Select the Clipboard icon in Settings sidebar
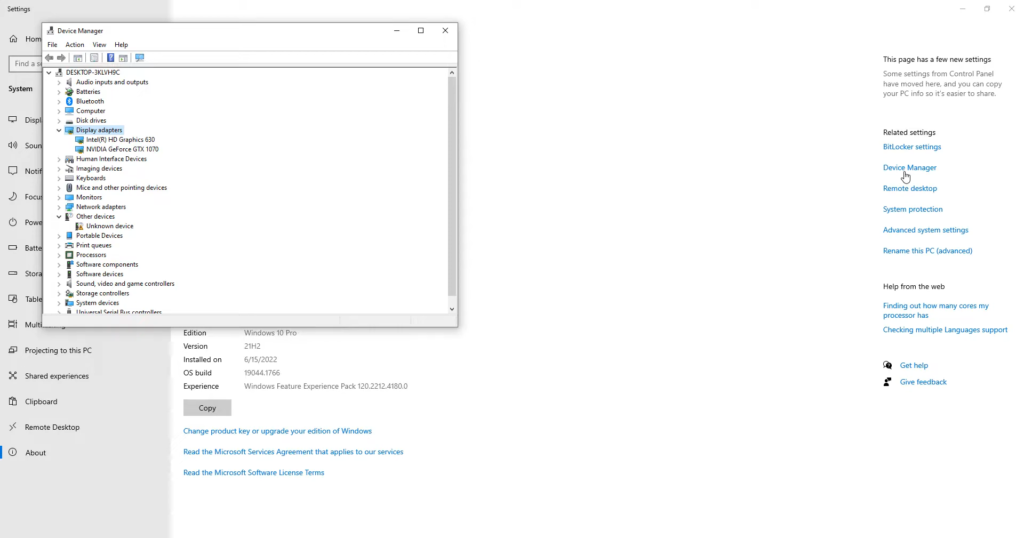This screenshot has width=1024, height=538. 13,402
